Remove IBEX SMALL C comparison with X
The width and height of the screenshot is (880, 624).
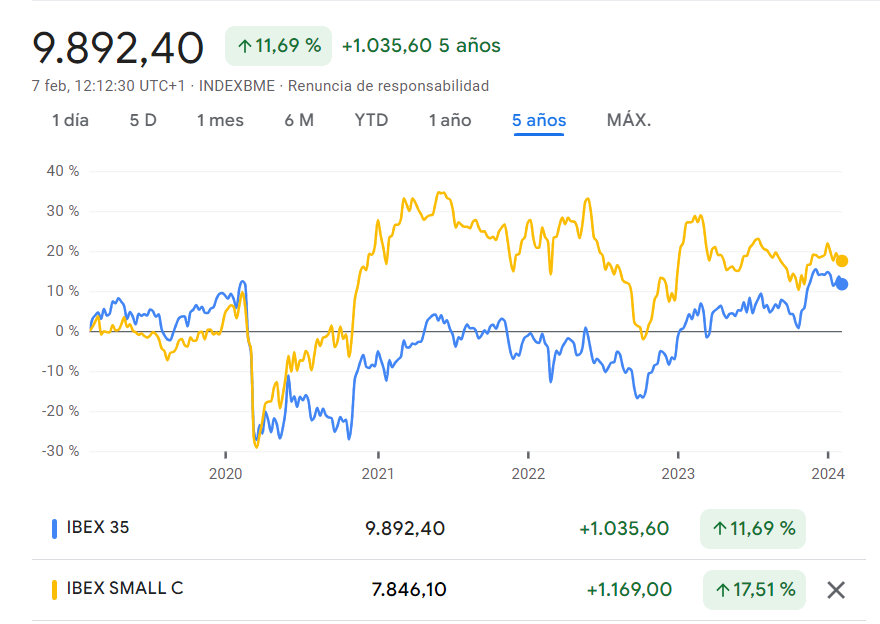coord(836,590)
